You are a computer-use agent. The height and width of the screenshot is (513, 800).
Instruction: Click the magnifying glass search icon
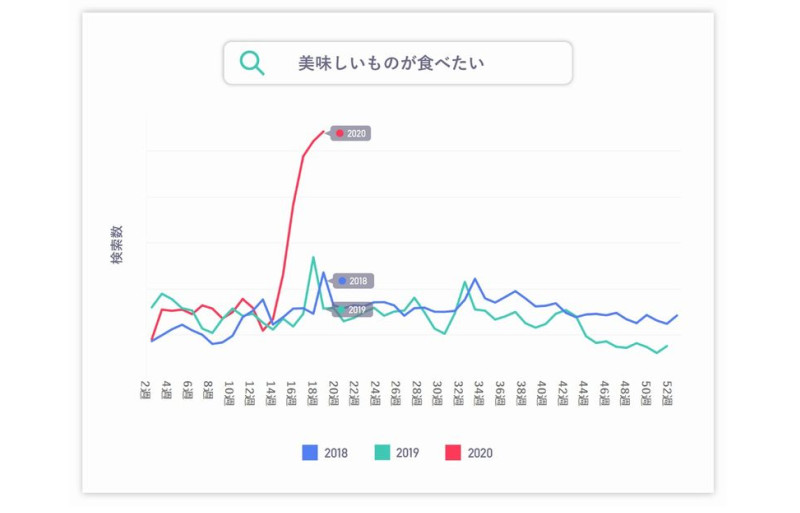[252, 63]
